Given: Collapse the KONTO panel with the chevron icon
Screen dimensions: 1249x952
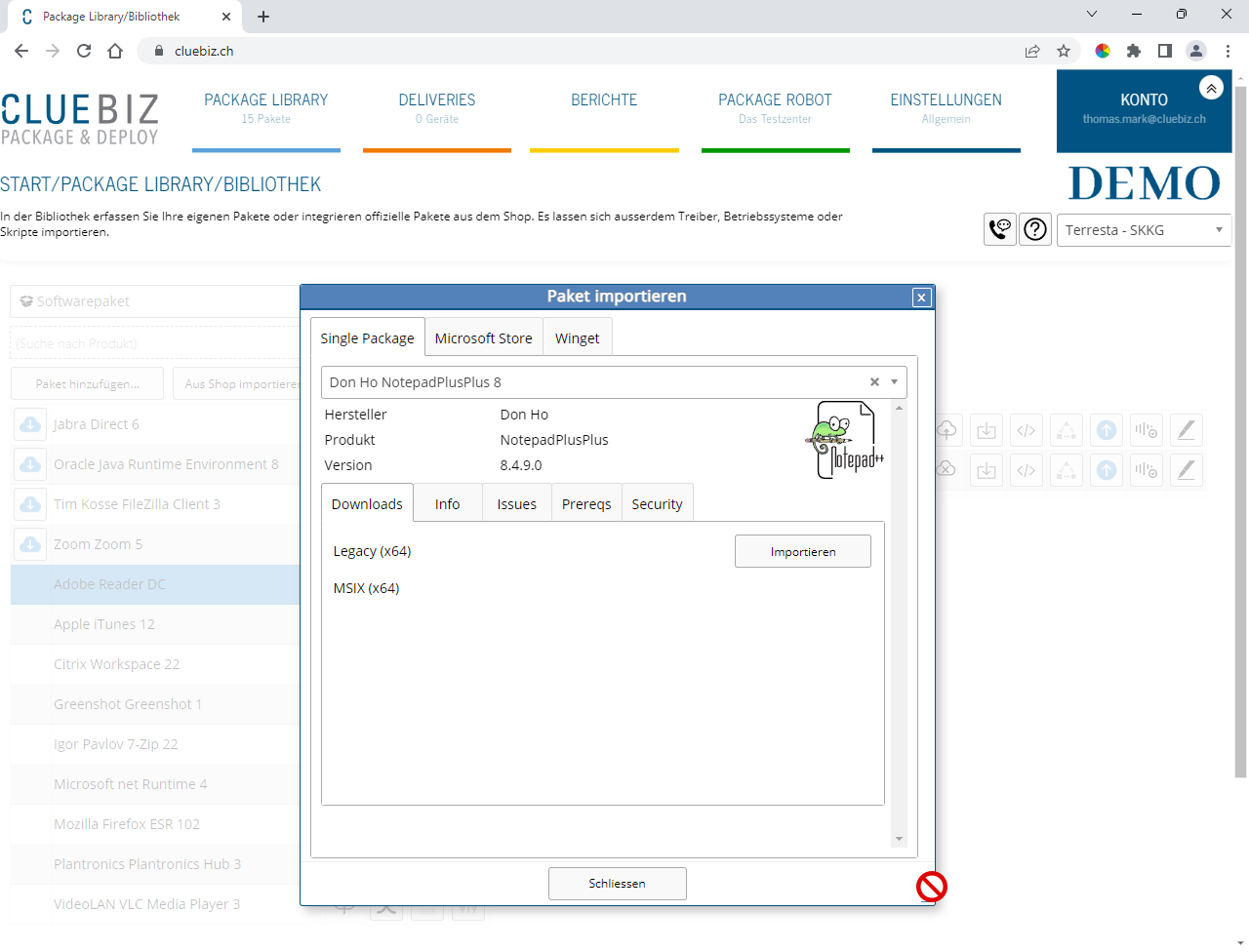Looking at the screenshot, I should click(x=1211, y=88).
